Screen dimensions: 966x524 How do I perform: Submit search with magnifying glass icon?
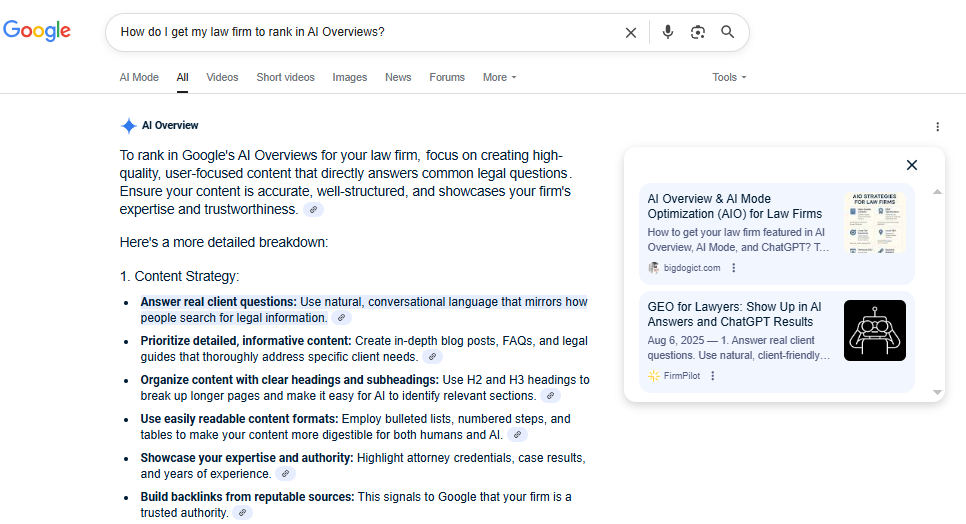pos(728,32)
